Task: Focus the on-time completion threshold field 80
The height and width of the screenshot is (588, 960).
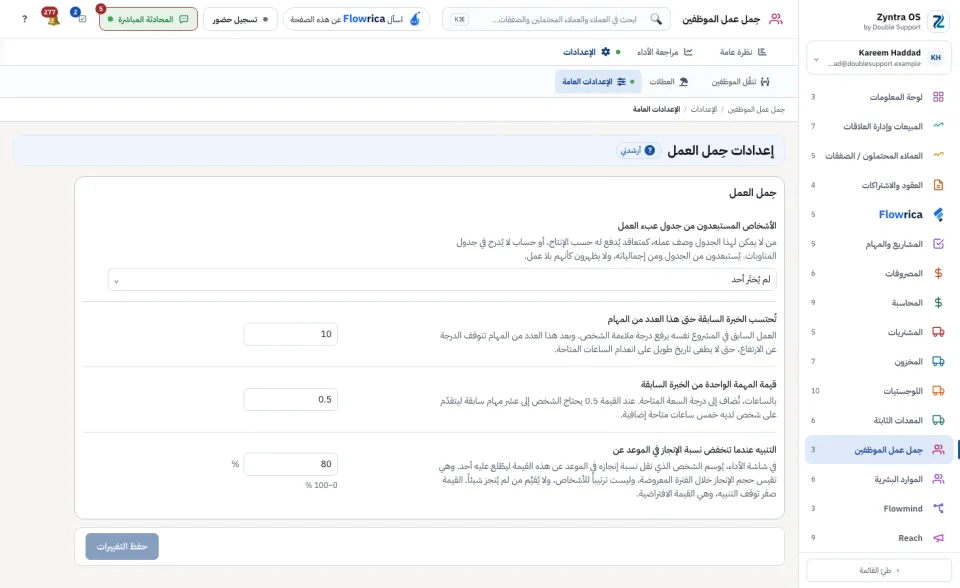Action: click(x=290, y=464)
